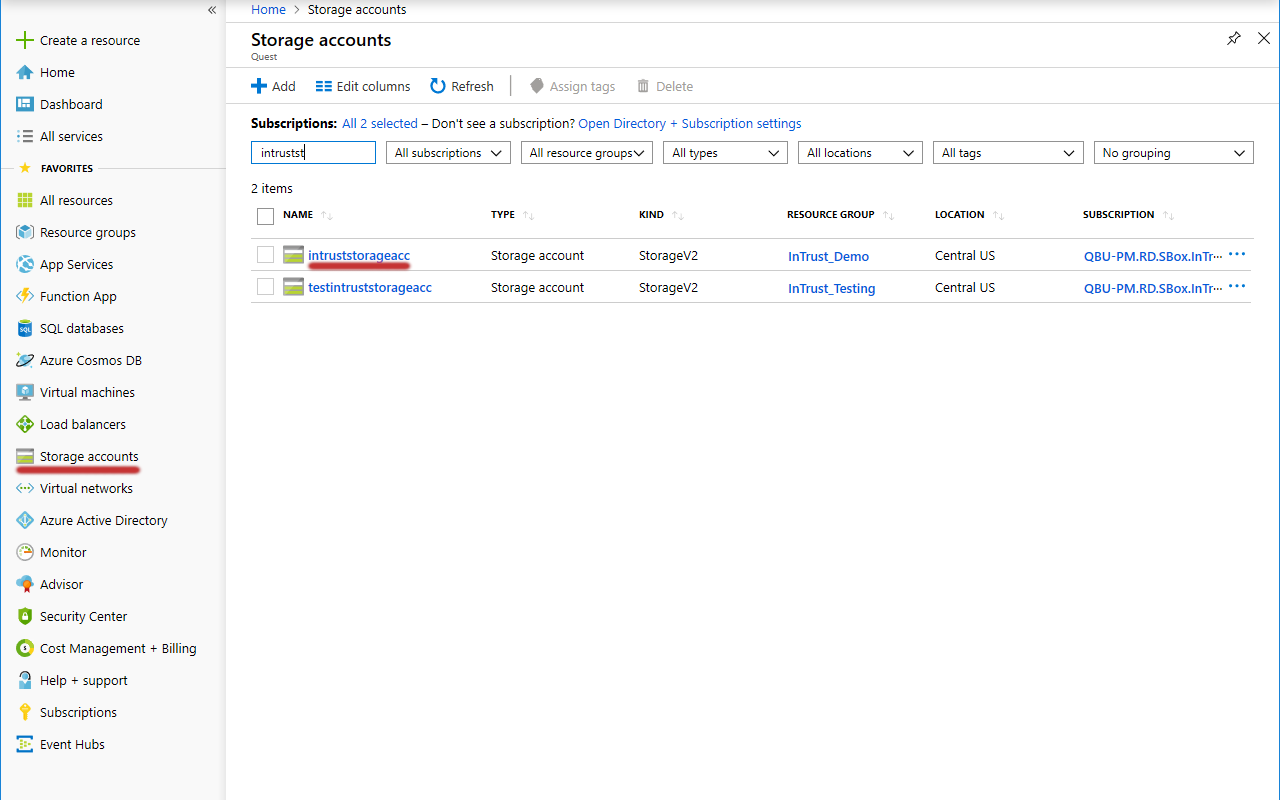Image resolution: width=1280 pixels, height=800 pixels.
Task: Click the Help + support icon
Action: coord(25,681)
